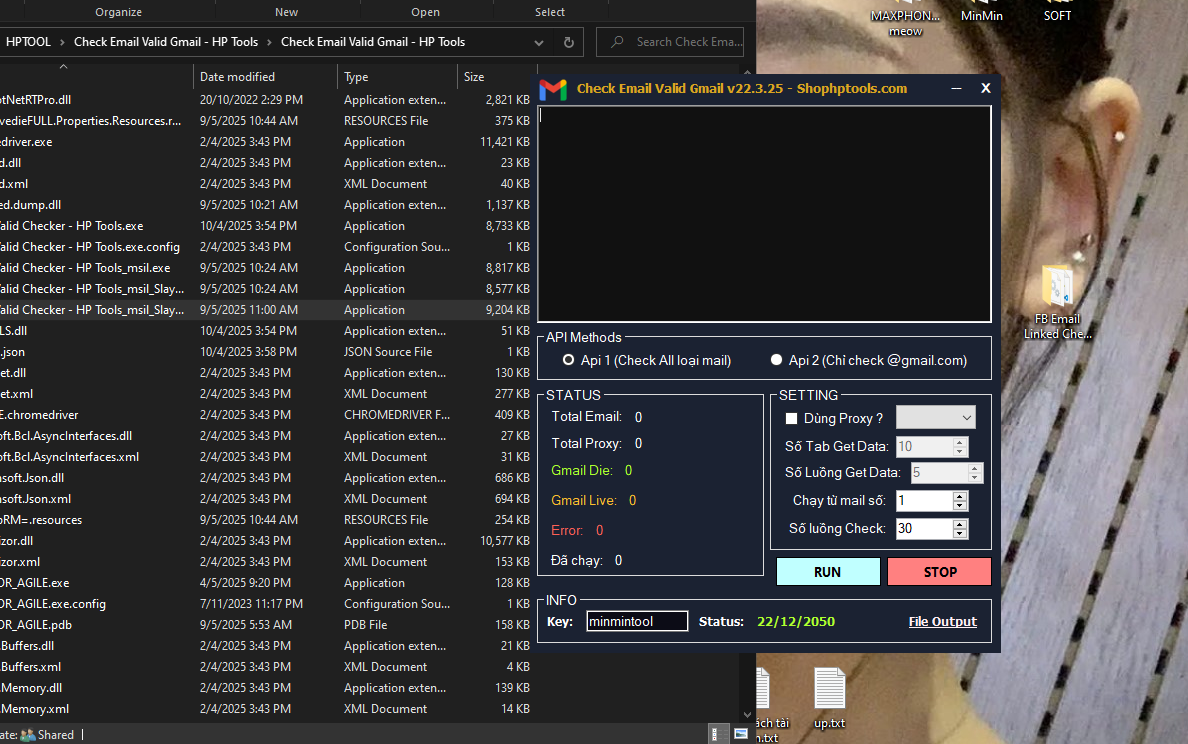Click the Gmail logo icon in title bar
The image size is (1188, 744).
tap(553, 89)
